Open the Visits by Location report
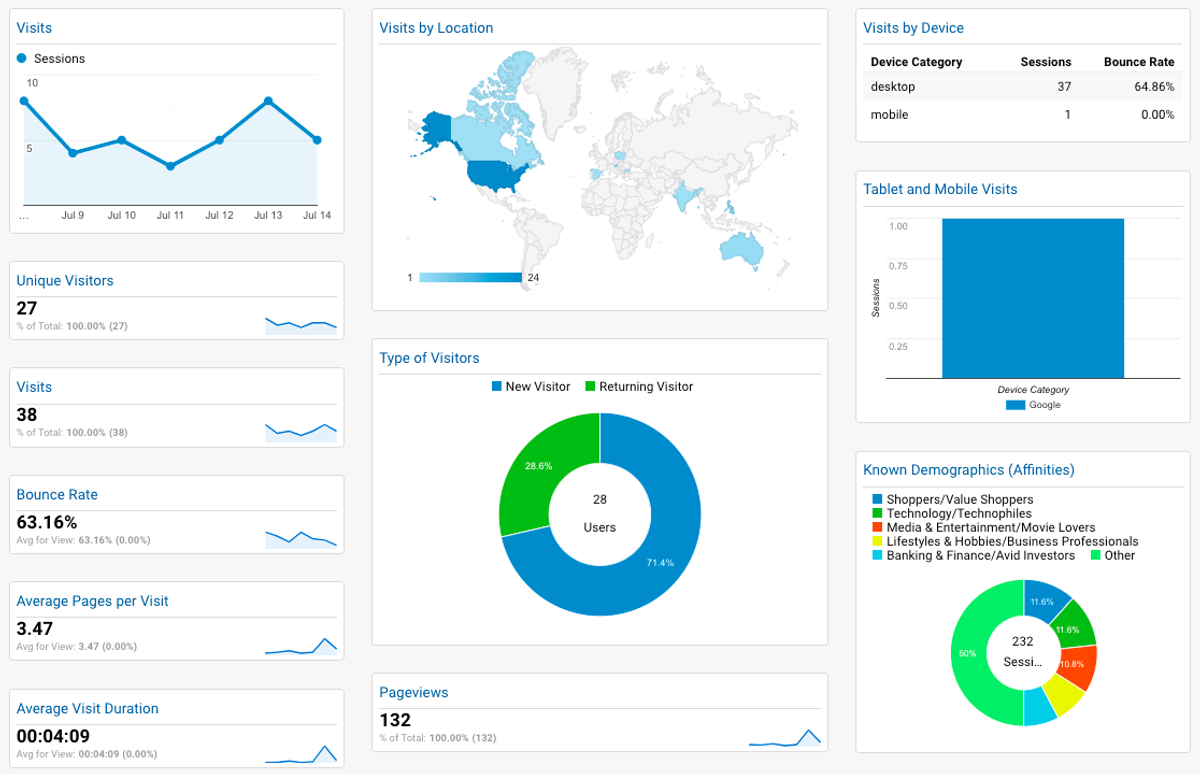Screen dimensions: 1200x774 point(436,28)
